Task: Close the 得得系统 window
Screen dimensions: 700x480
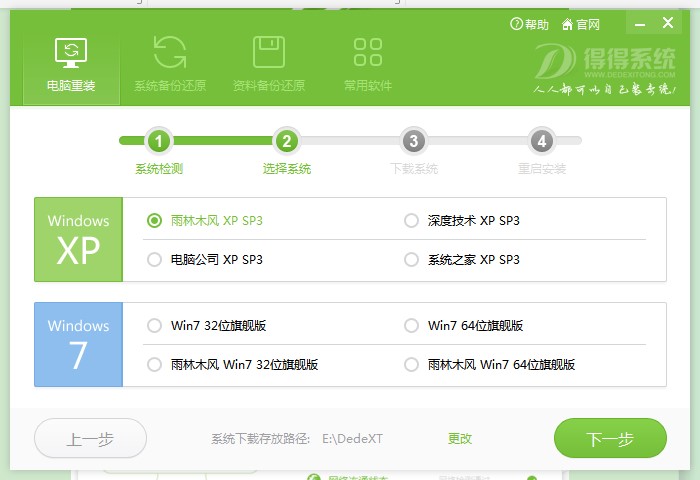Action: [x=668, y=23]
